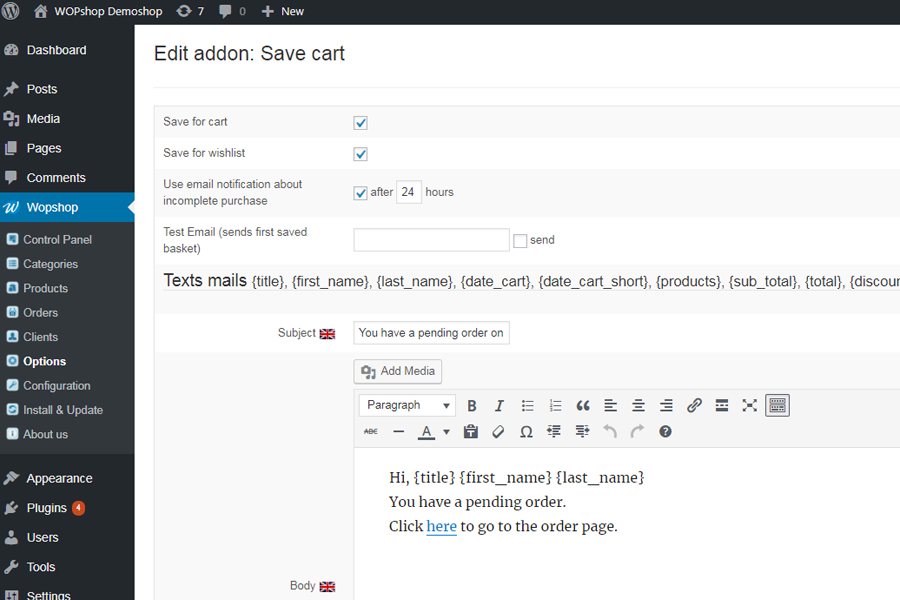900x600 pixels.
Task: Click the Bold formatting icon
Action: tap(472, 406)
